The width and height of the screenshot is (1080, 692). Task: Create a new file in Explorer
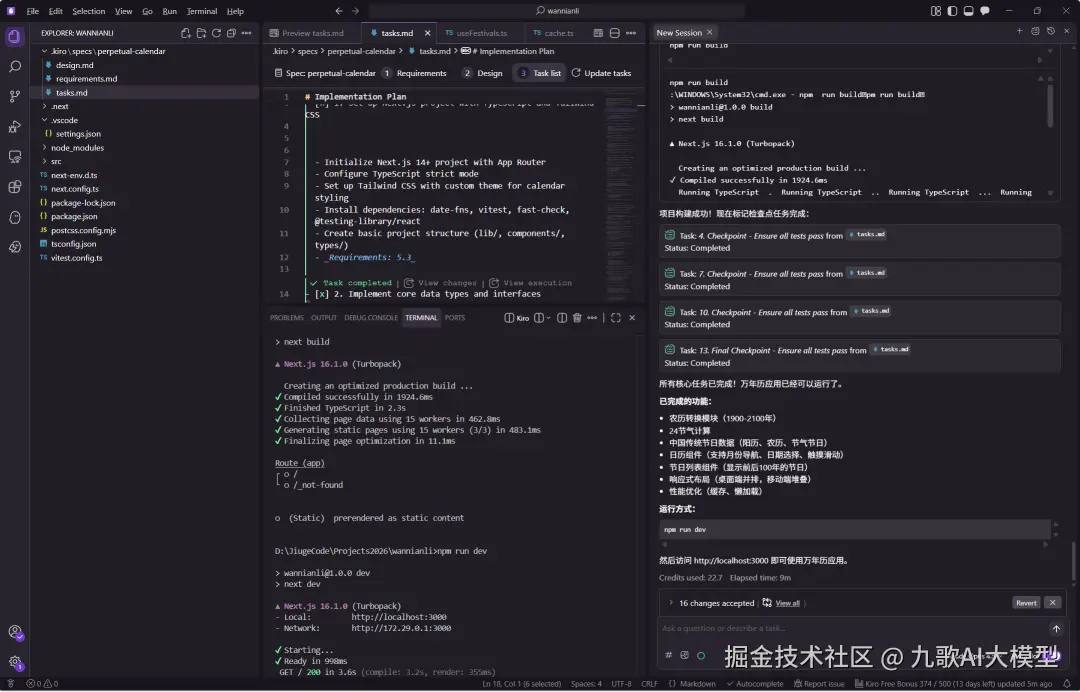(186, 33)
